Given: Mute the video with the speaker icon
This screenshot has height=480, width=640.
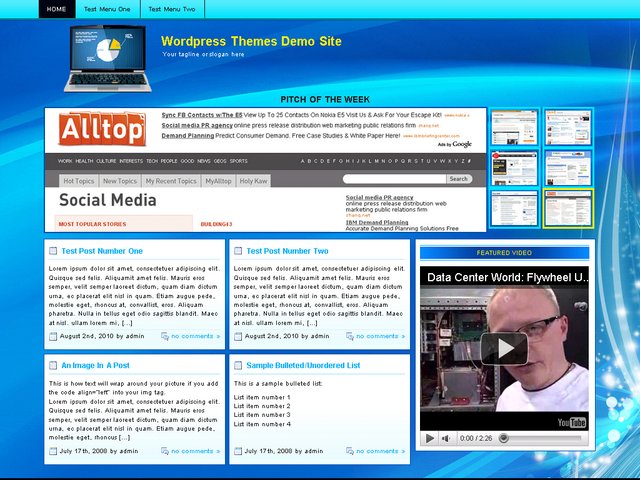Looking at the screenshot, I should click(x=446, y=438).
